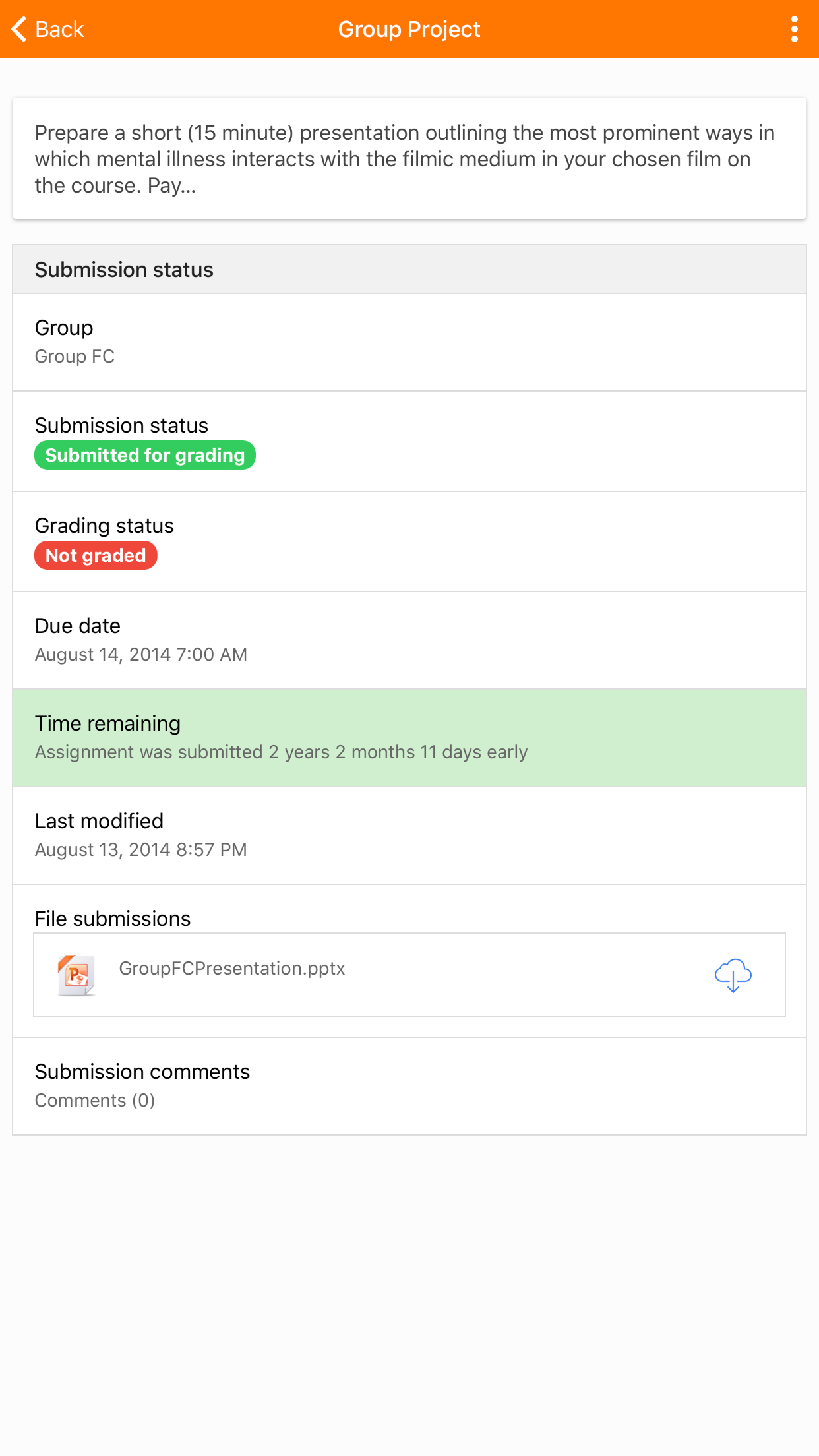Expand the truncated assignment description card
Image resolution: width=819 pixels, height=1456 pixels.
(x=409, y=158)
